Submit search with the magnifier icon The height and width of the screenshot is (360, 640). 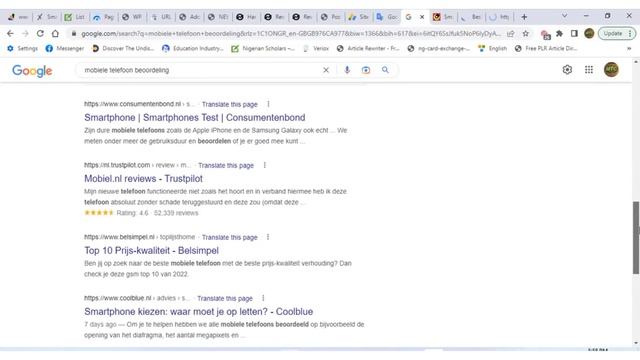[x=385, y=70]
